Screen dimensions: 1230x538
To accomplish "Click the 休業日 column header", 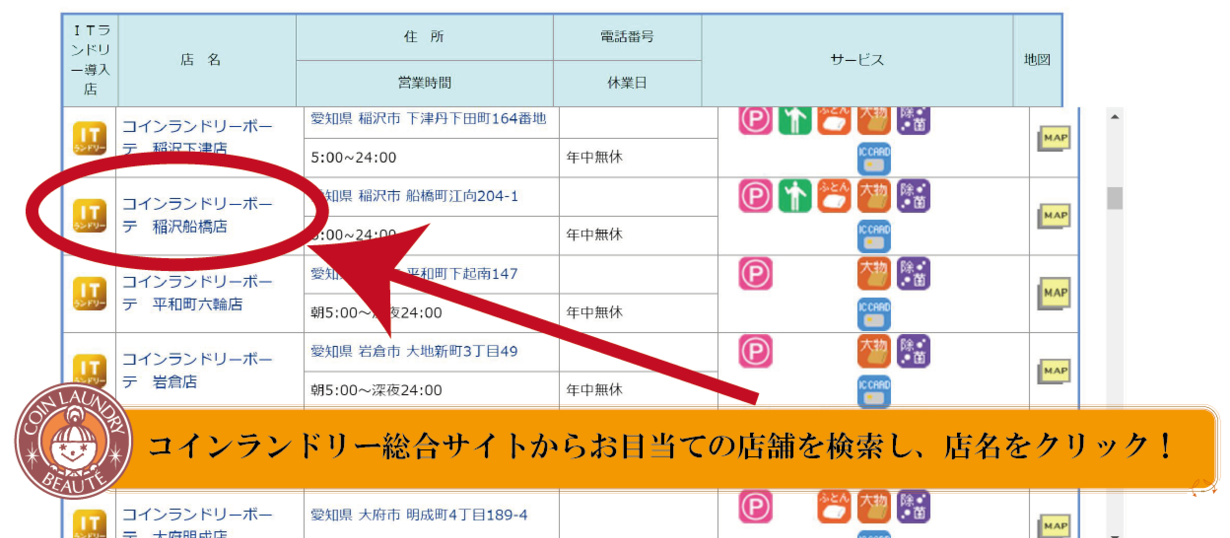I will pyautogui.click(x=627, y=83).
